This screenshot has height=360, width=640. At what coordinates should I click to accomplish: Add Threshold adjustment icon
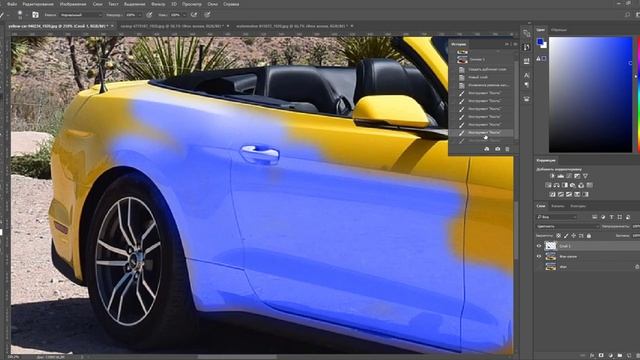tap(569, 194)
